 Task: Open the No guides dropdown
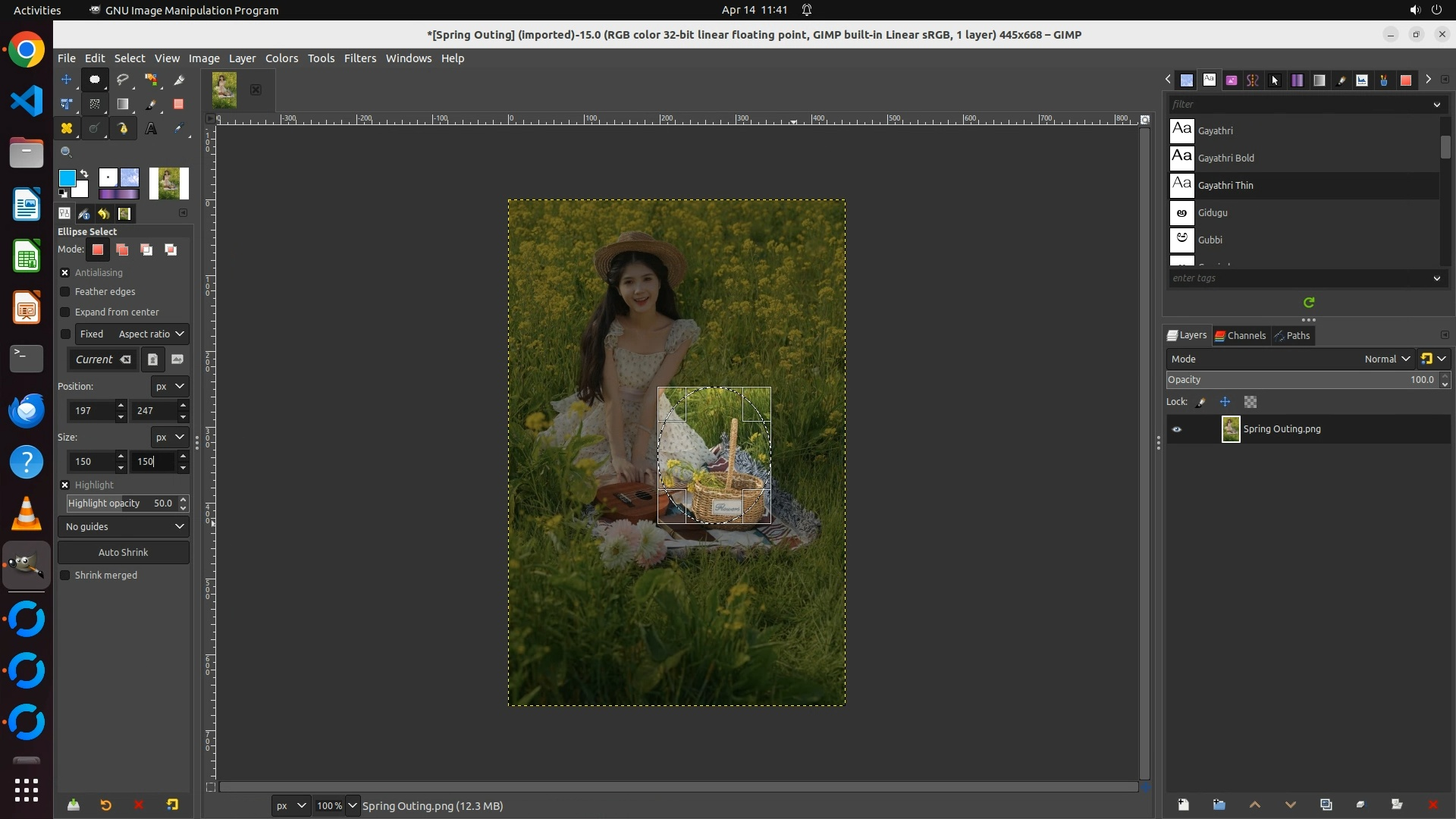pos(124,527)
